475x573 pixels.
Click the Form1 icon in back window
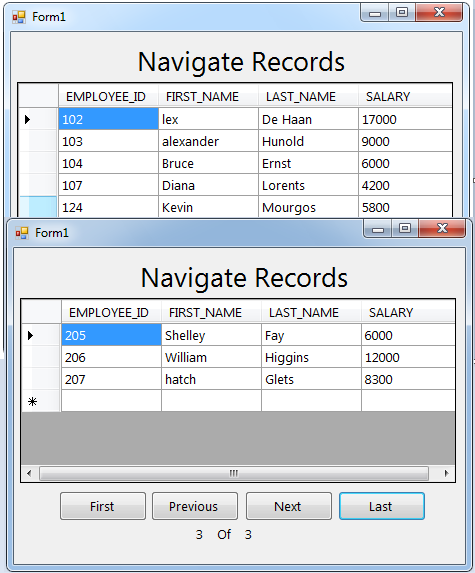[19, 17]
